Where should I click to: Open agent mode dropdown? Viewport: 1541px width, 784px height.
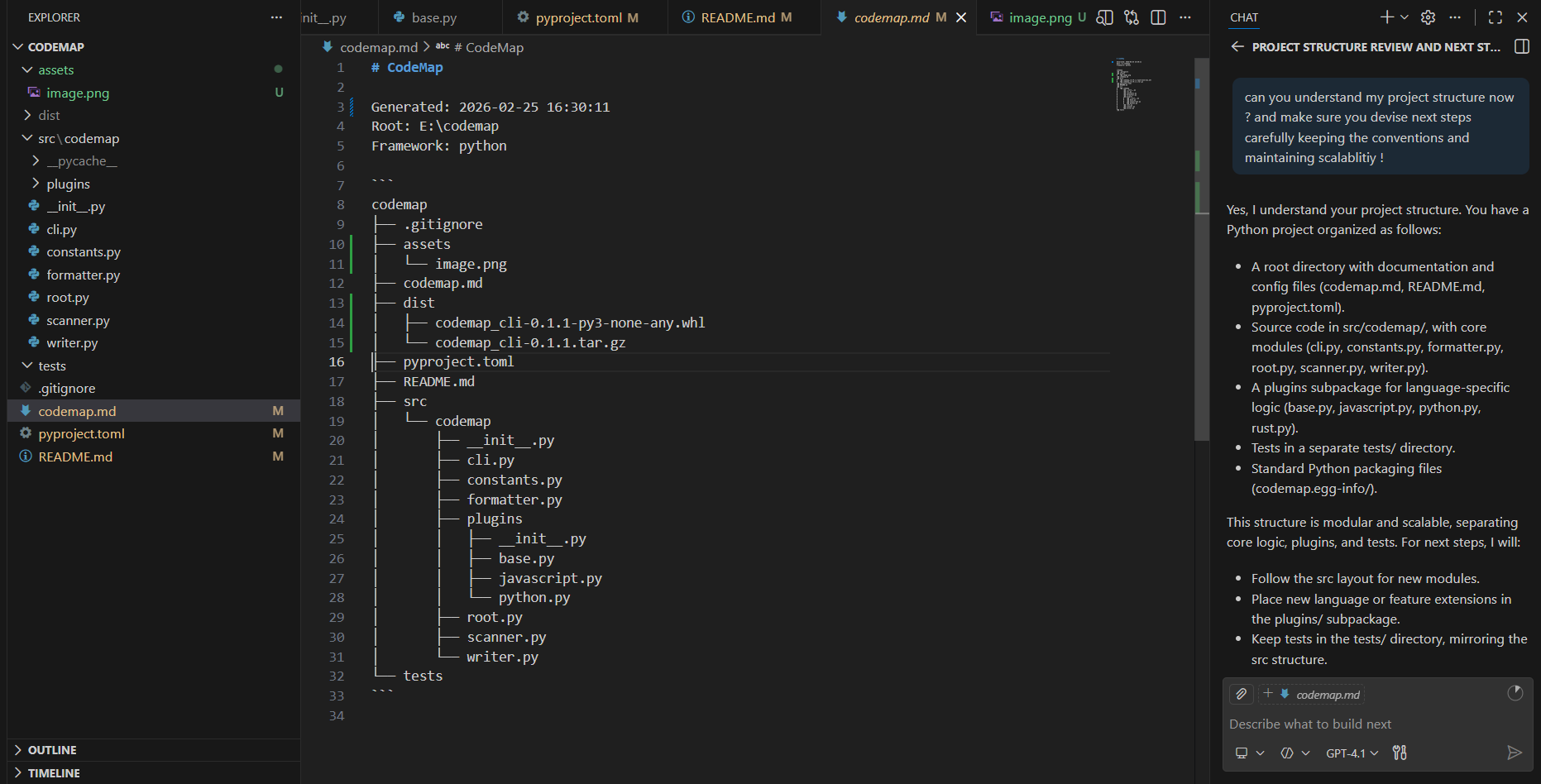[1295, 753]
